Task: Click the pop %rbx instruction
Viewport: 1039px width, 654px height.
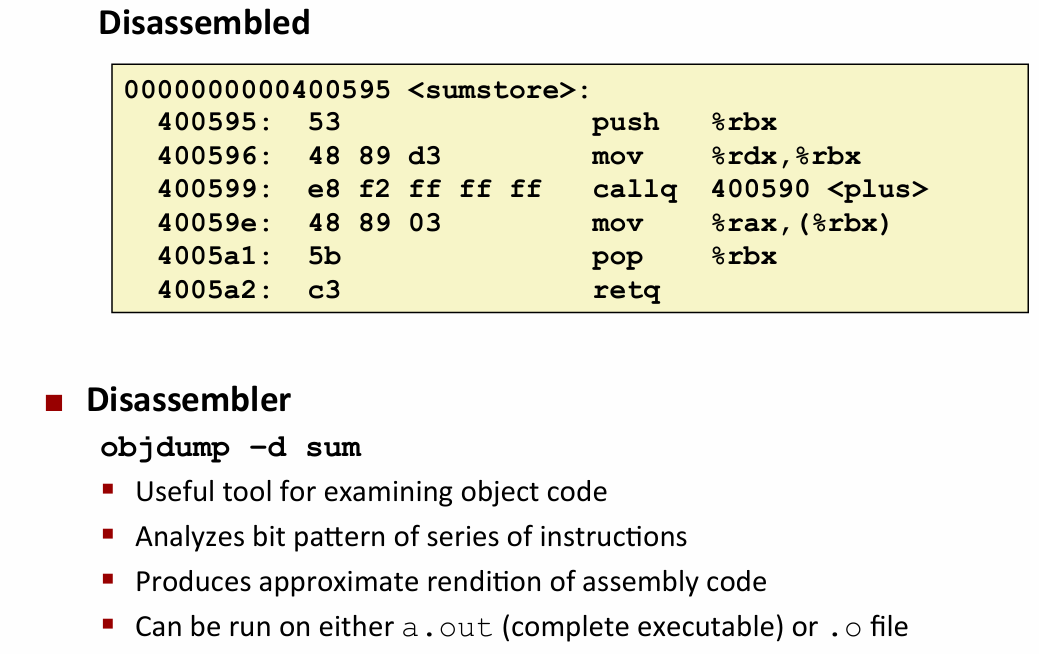Action: (x=684, y=256)
